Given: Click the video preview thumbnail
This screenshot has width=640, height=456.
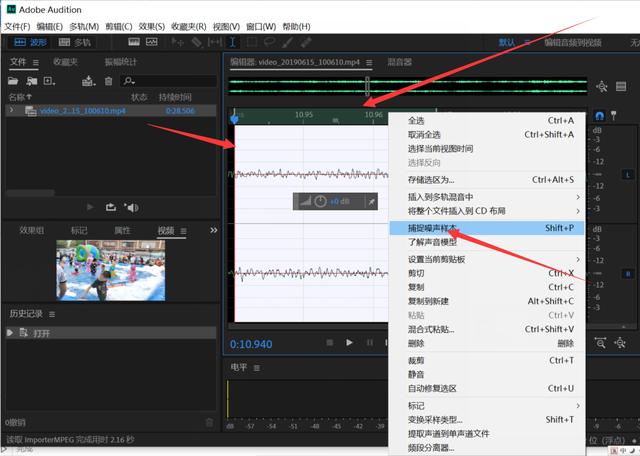Looking at the screenshot, I should click(x=111, y=270).
